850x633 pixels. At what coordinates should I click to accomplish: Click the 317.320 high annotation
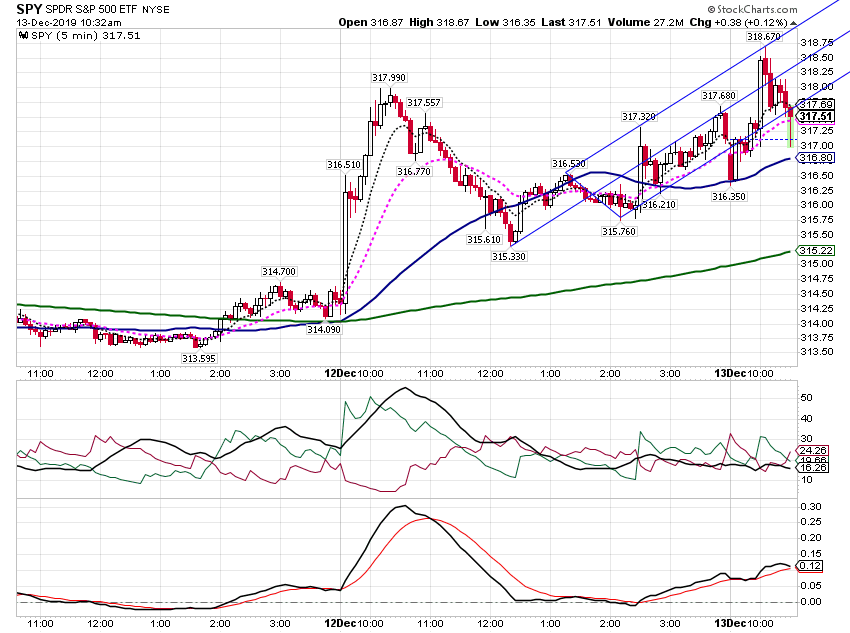(x=639, y=117)
